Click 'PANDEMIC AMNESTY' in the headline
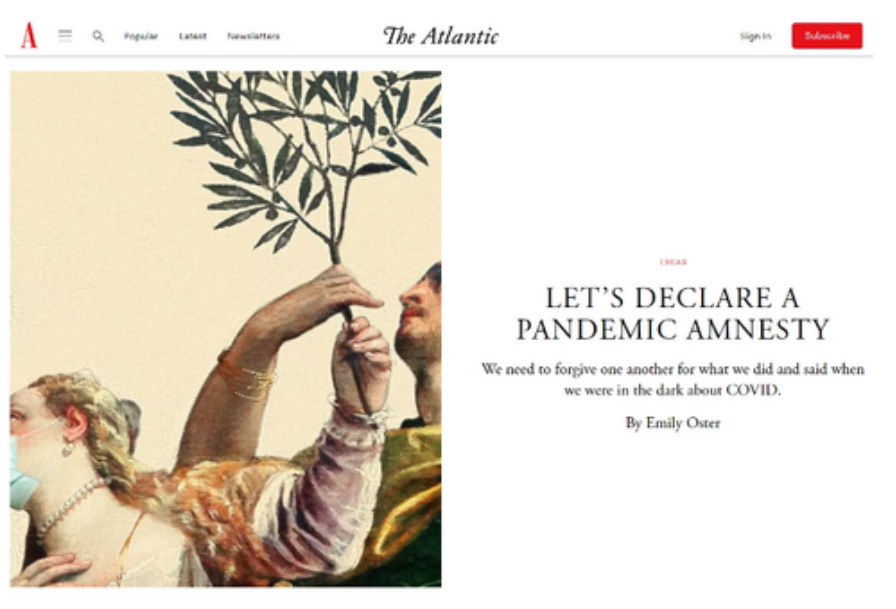 click(x=673, y=329)
